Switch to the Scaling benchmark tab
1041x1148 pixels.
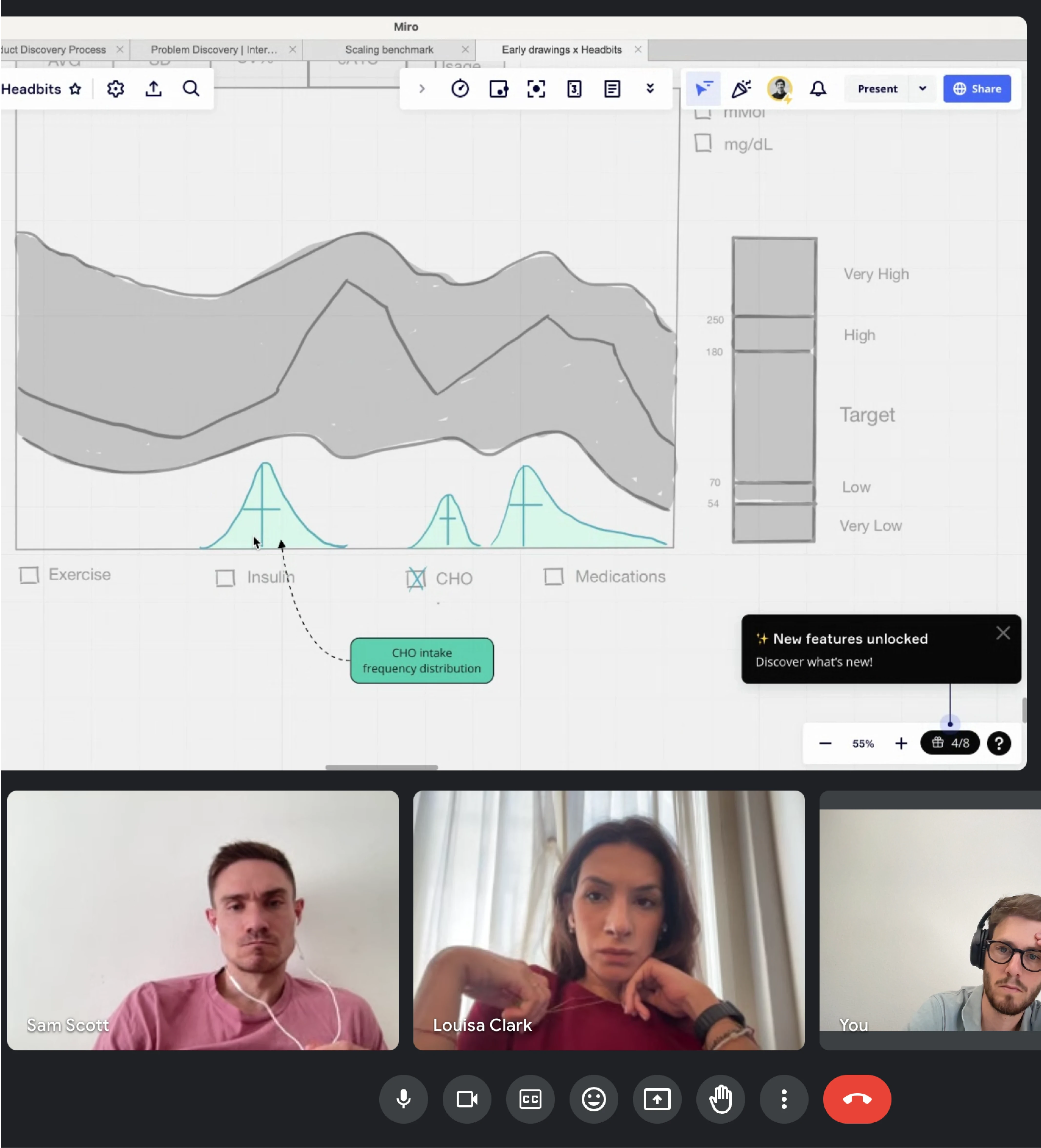(x=389, y=50)
